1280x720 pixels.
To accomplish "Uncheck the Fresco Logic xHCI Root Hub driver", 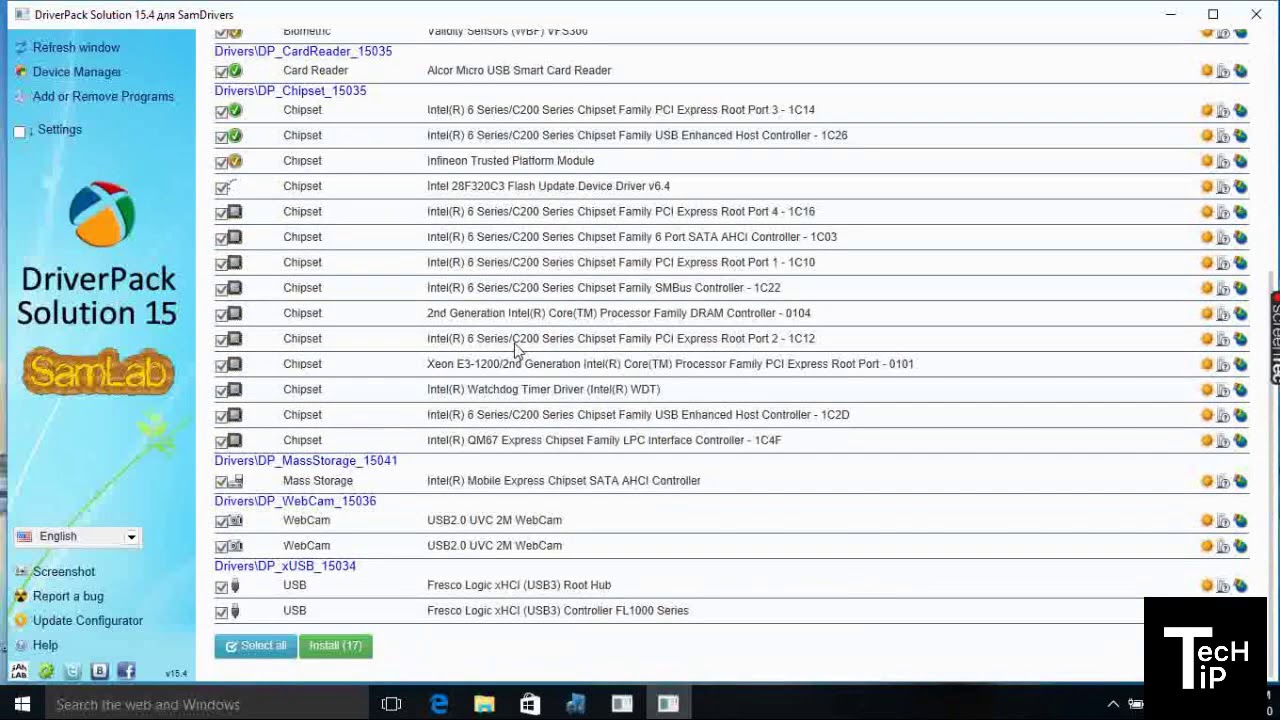I will point(221,586).
